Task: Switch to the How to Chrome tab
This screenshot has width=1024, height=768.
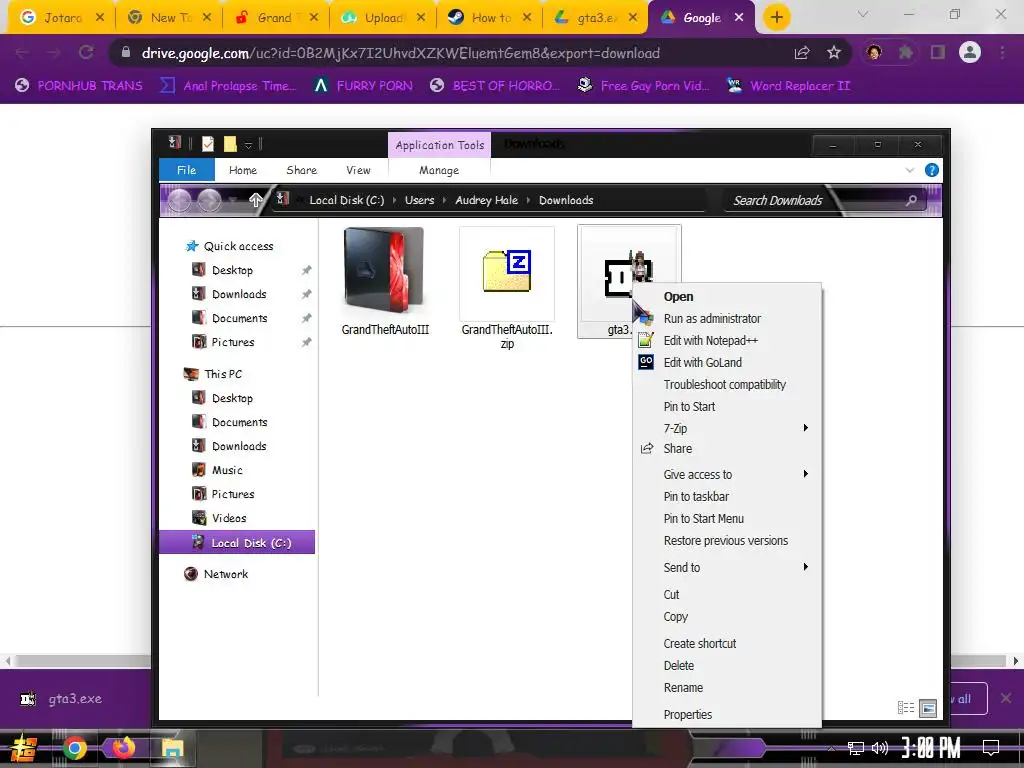Action: pos(489,18)
